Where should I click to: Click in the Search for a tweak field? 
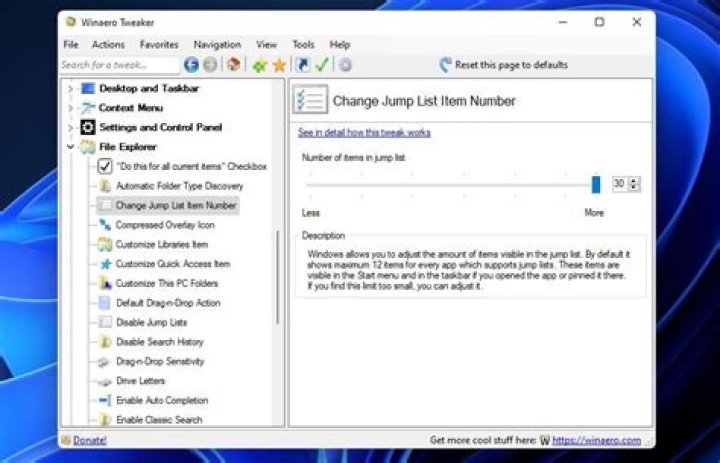coord(118,65)
